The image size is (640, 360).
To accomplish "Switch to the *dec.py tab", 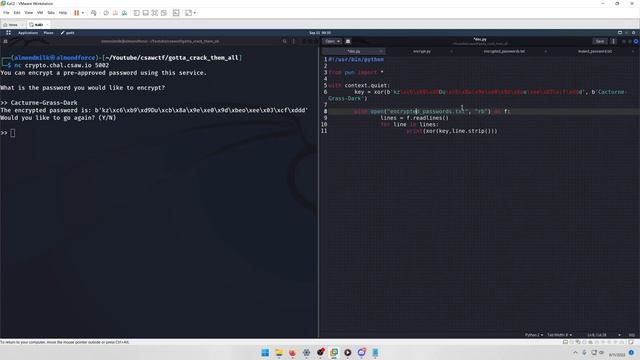I will pos(353,51).
